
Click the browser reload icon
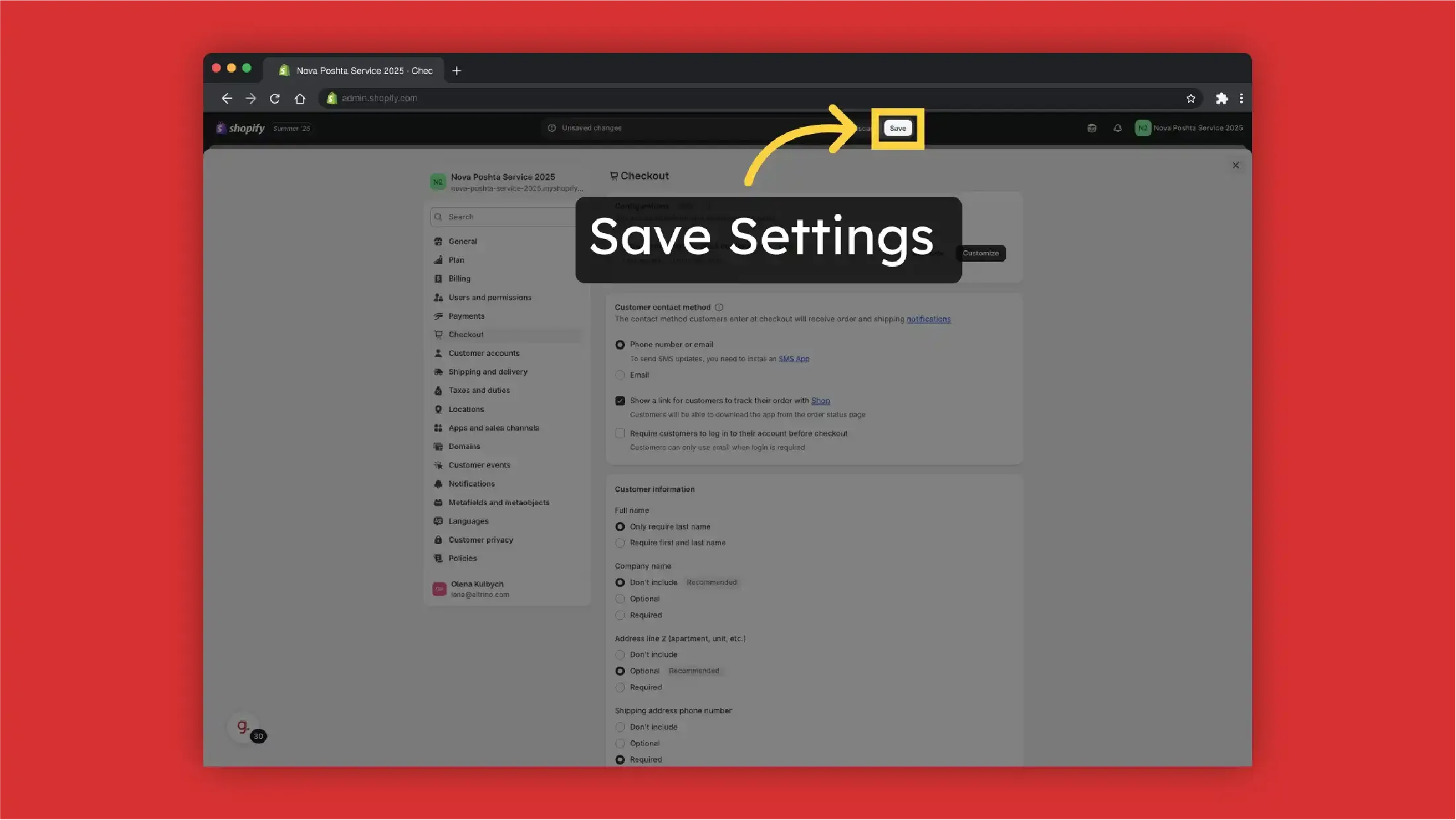click(x=275, y=98)
